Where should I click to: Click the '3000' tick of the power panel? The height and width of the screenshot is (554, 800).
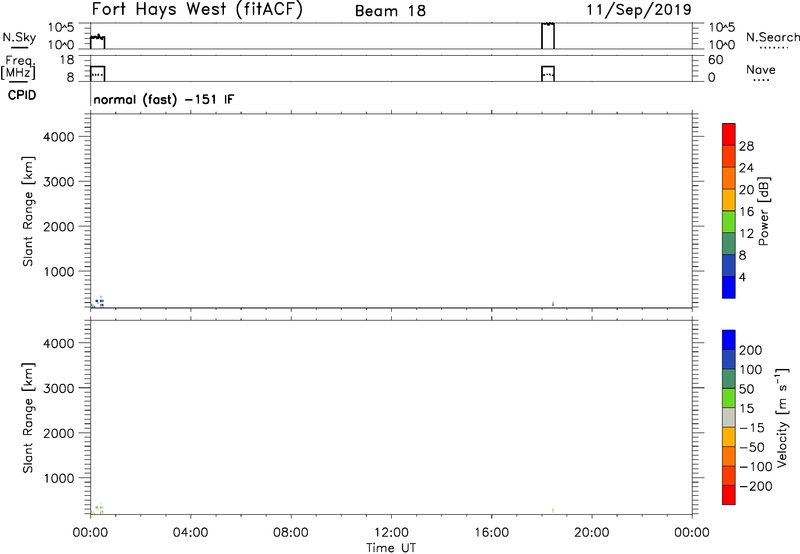tap(59, 182)
